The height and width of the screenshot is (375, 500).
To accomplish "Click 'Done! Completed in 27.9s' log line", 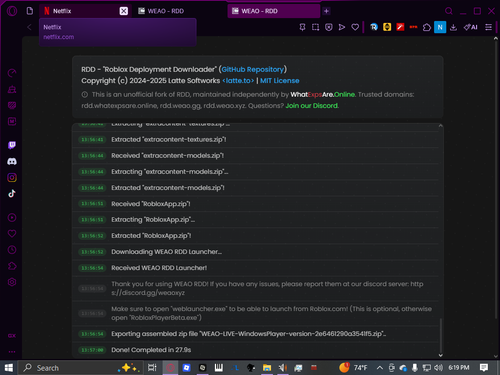I will point(256,350).
